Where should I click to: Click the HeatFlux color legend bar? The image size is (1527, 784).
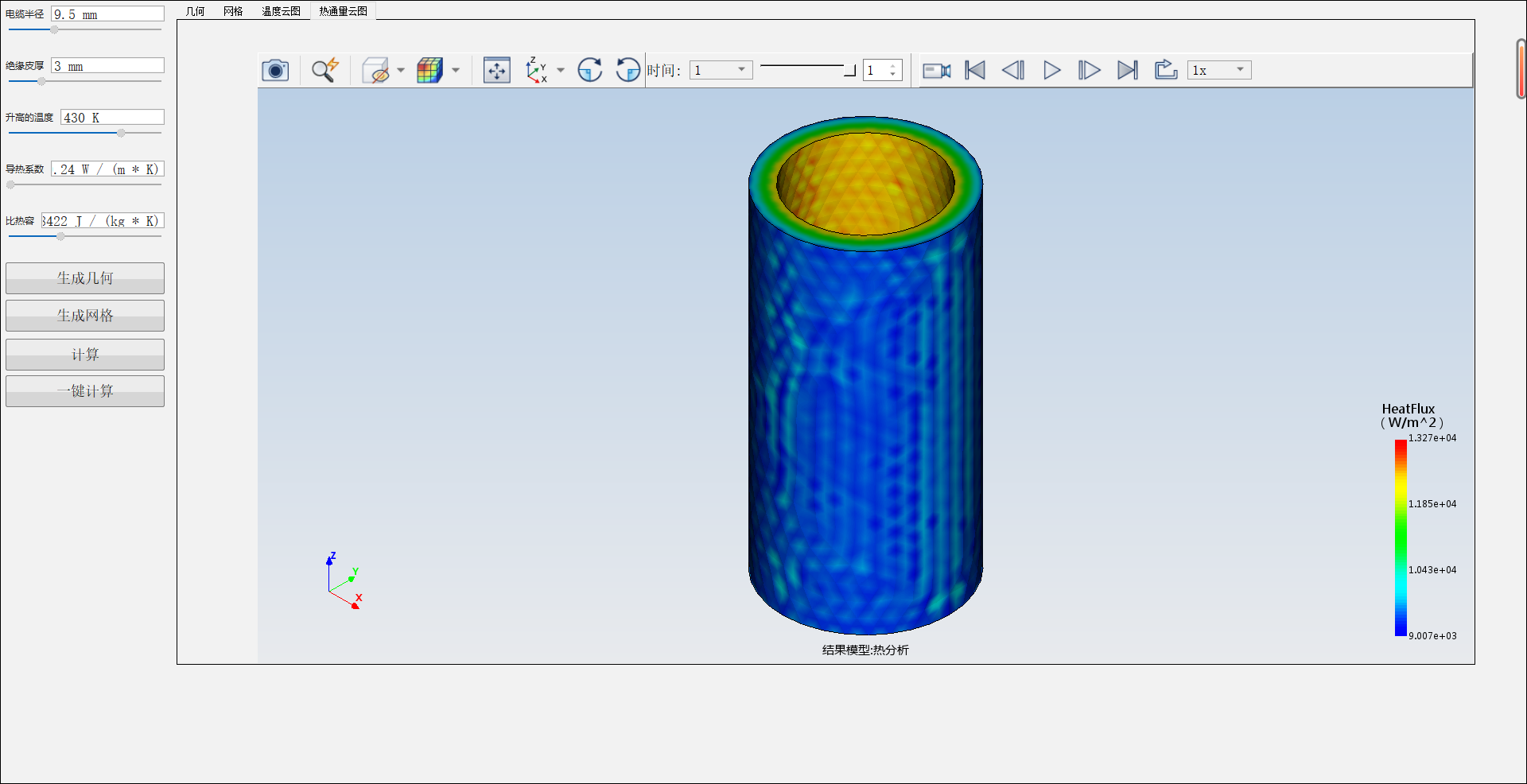(x=1401, y=538)
